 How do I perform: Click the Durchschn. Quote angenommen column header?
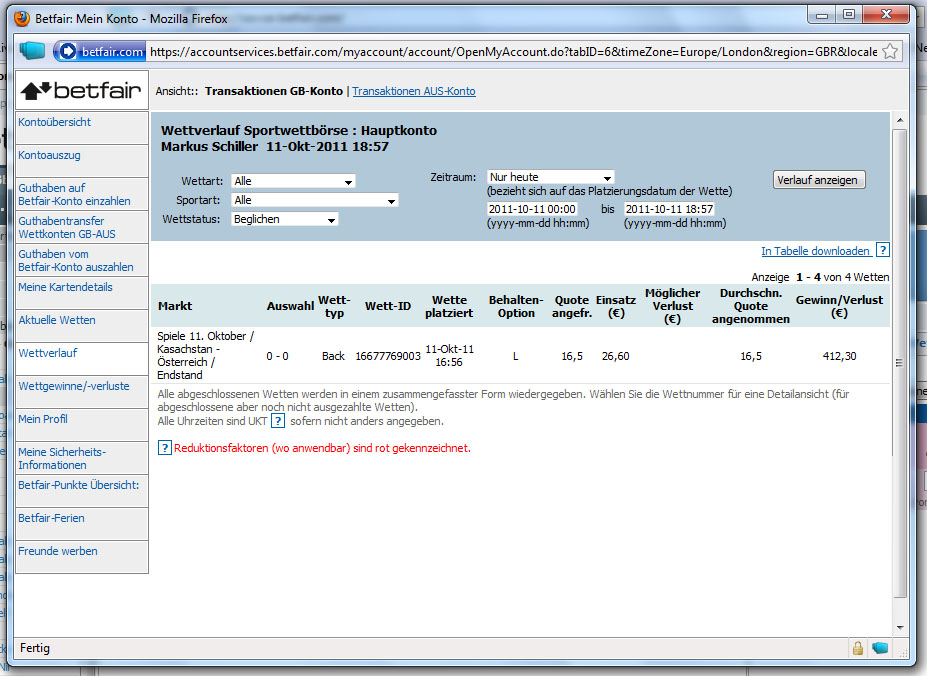751,306
